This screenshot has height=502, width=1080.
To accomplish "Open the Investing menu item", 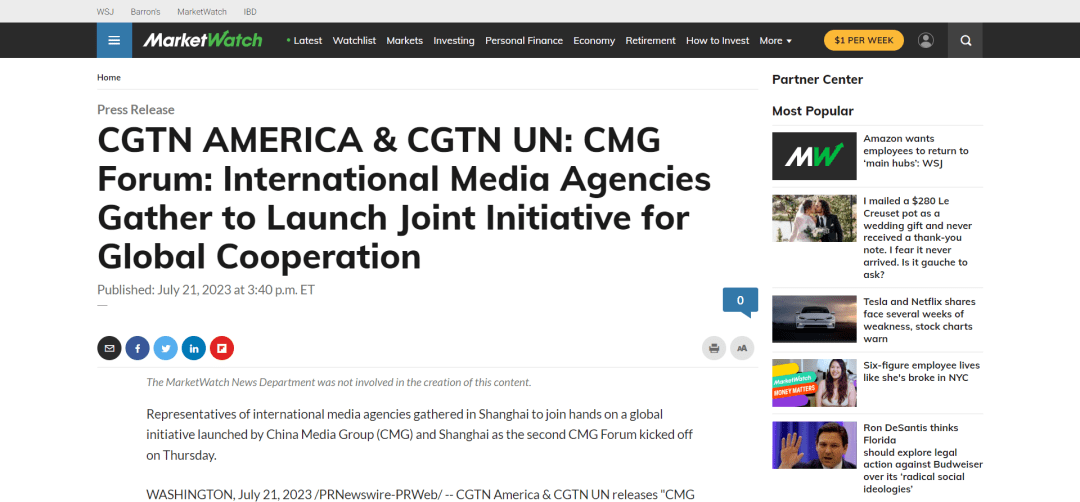I will [x=454, y=41].
